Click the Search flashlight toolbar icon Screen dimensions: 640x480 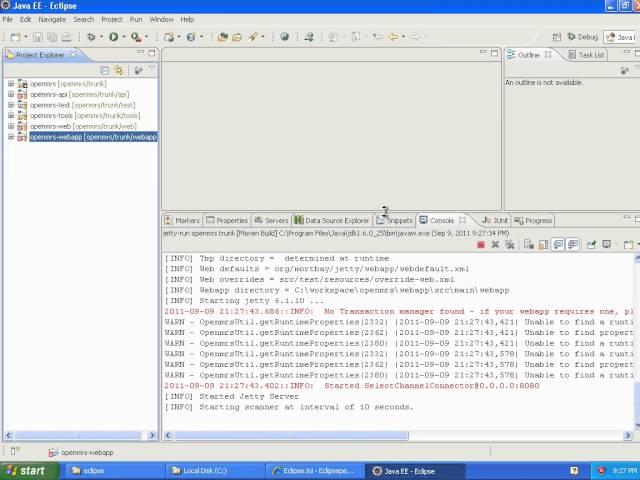click(253, 37)
